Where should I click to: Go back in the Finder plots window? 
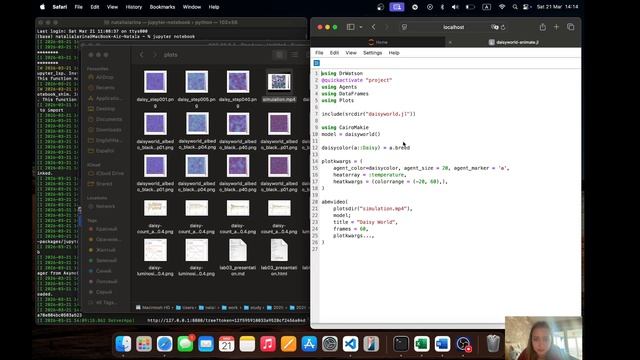[x=142, y=55]
